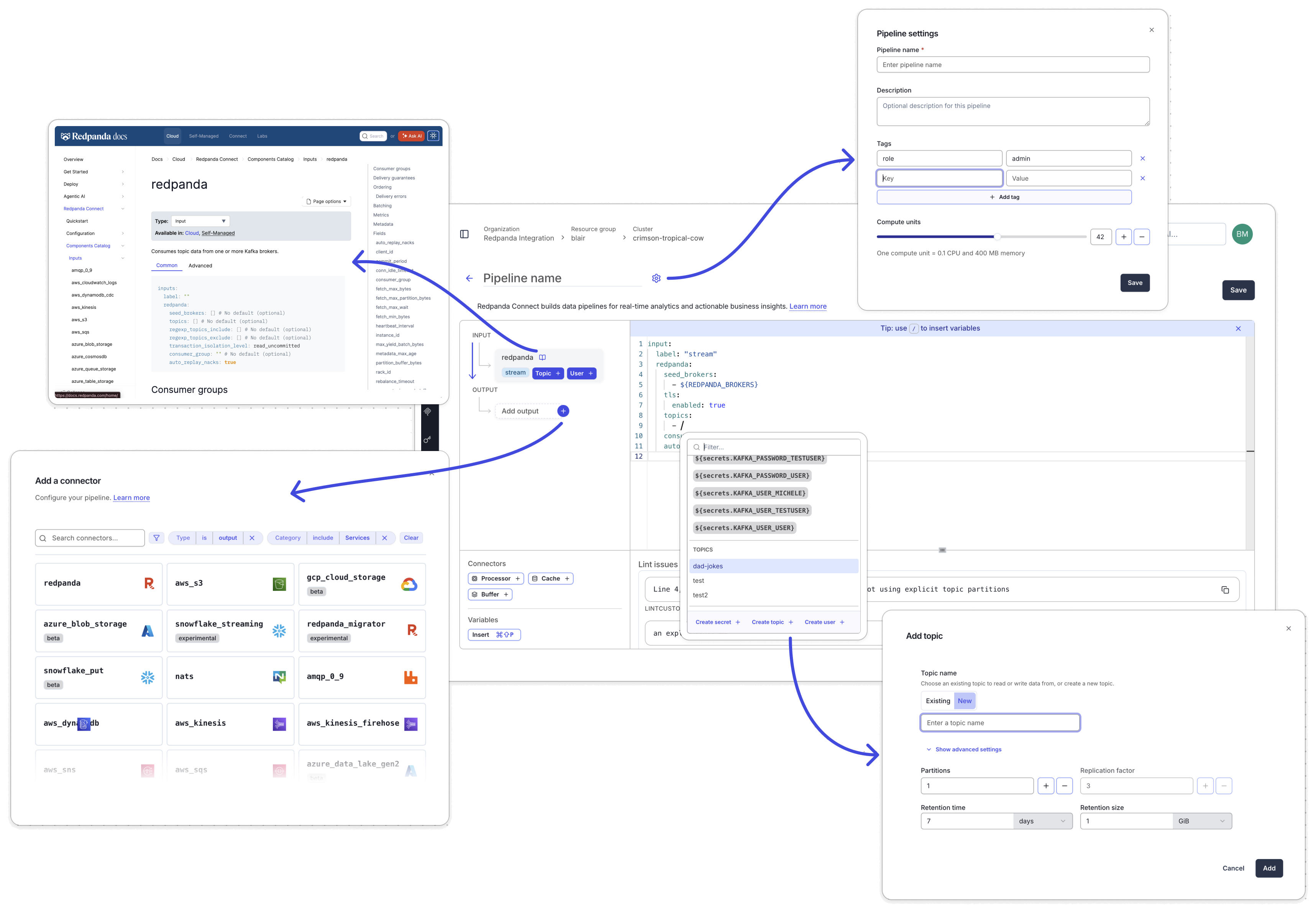Open pipeline settings using the gear icon
This screenshot has height=912, width=1316.
tap(656, 278)
